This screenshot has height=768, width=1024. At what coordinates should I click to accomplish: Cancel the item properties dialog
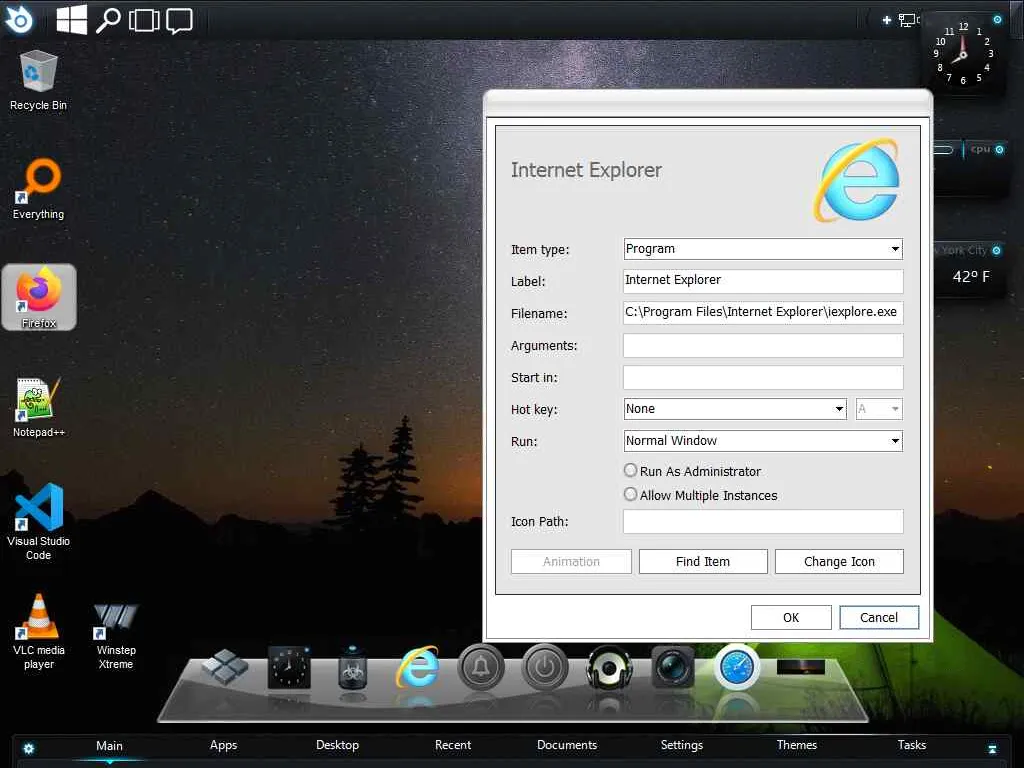(879, 618)
